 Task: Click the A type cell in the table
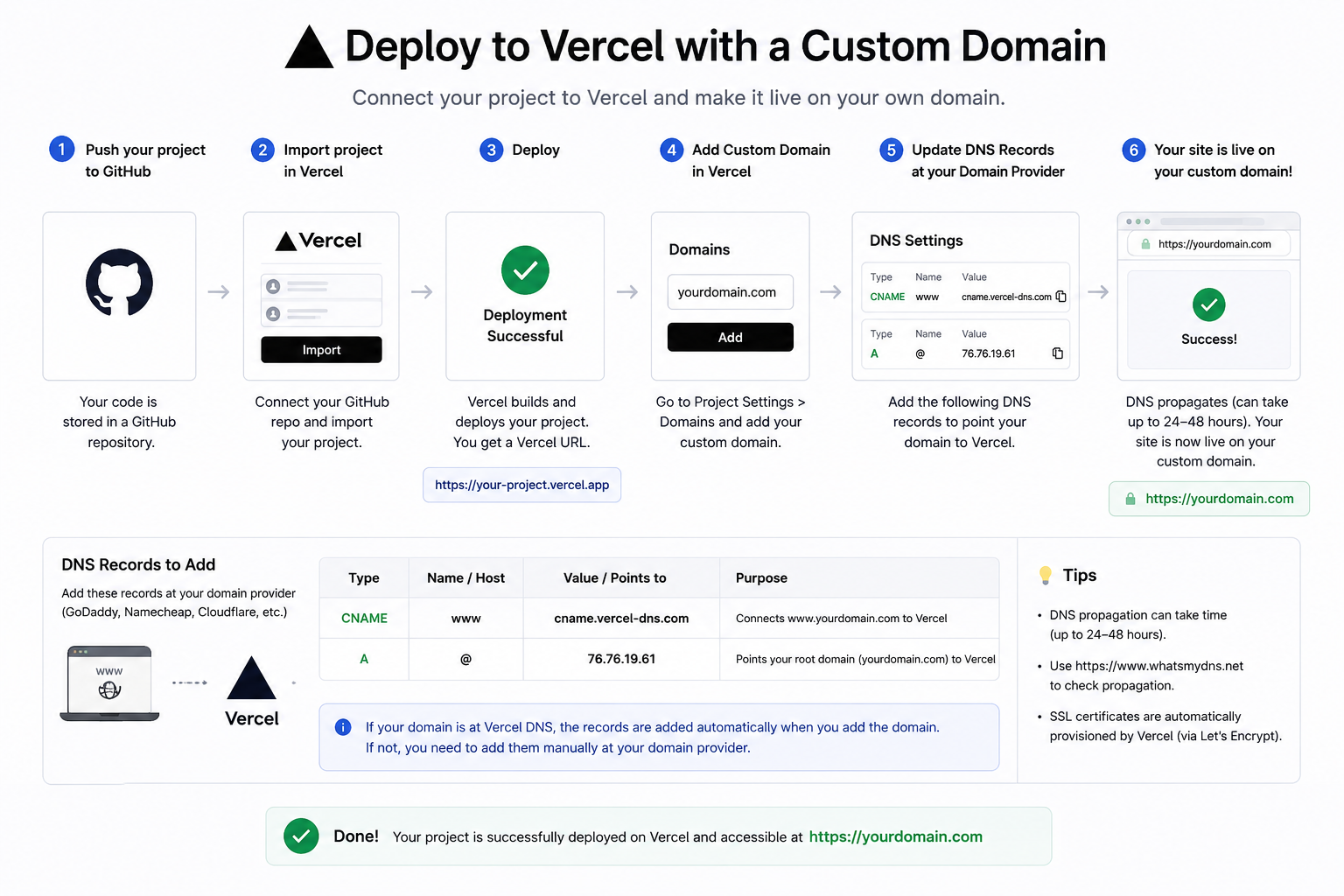(x=364, y=659)
